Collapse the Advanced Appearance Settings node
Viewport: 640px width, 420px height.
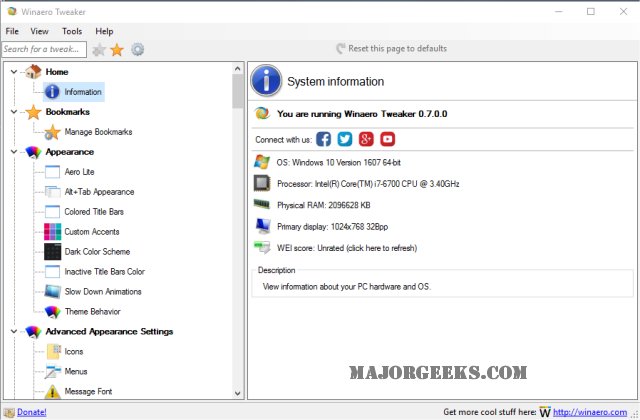tap(12, 332)
